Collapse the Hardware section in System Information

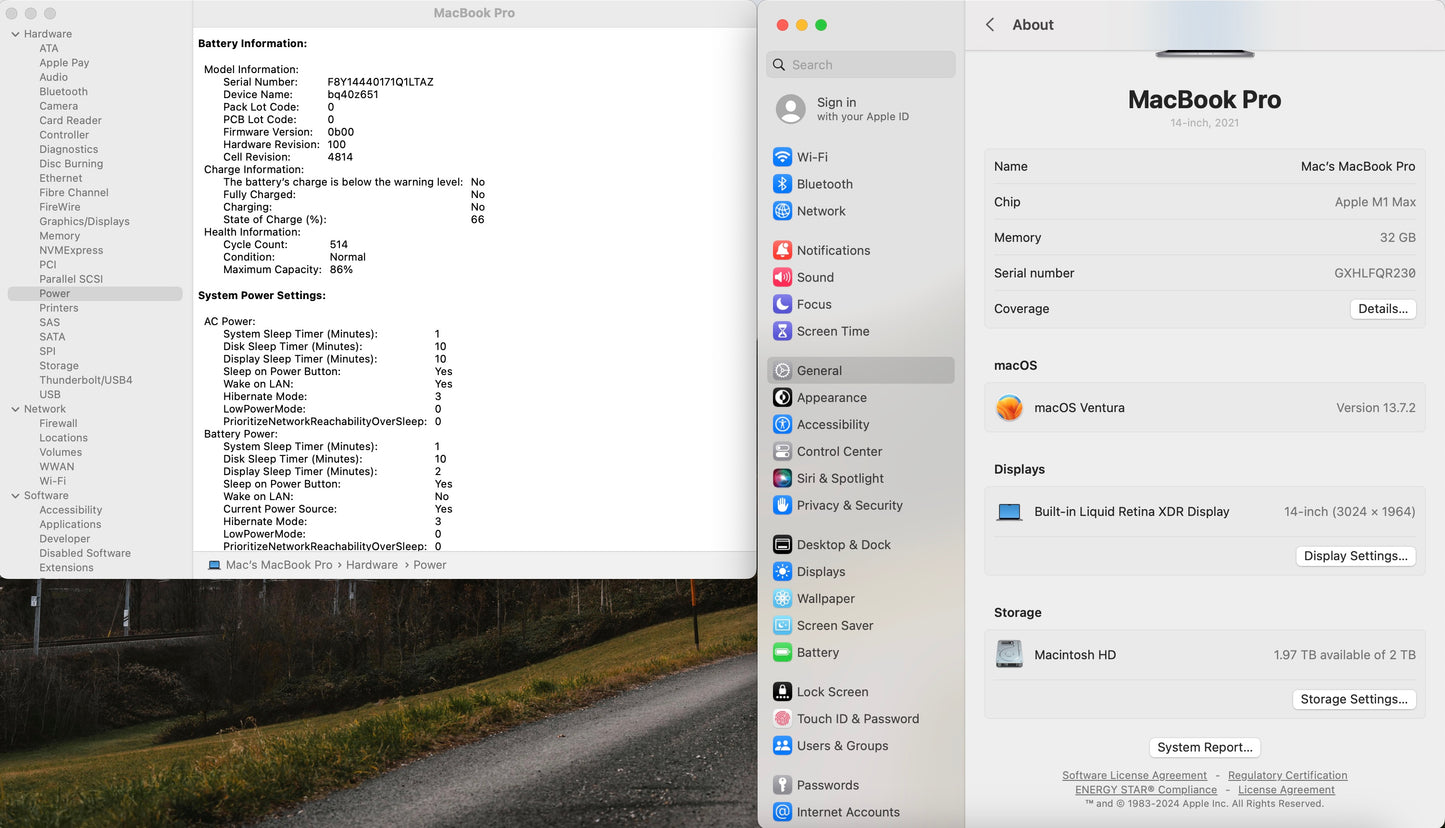pyautogui.click(x=15, y=34)
